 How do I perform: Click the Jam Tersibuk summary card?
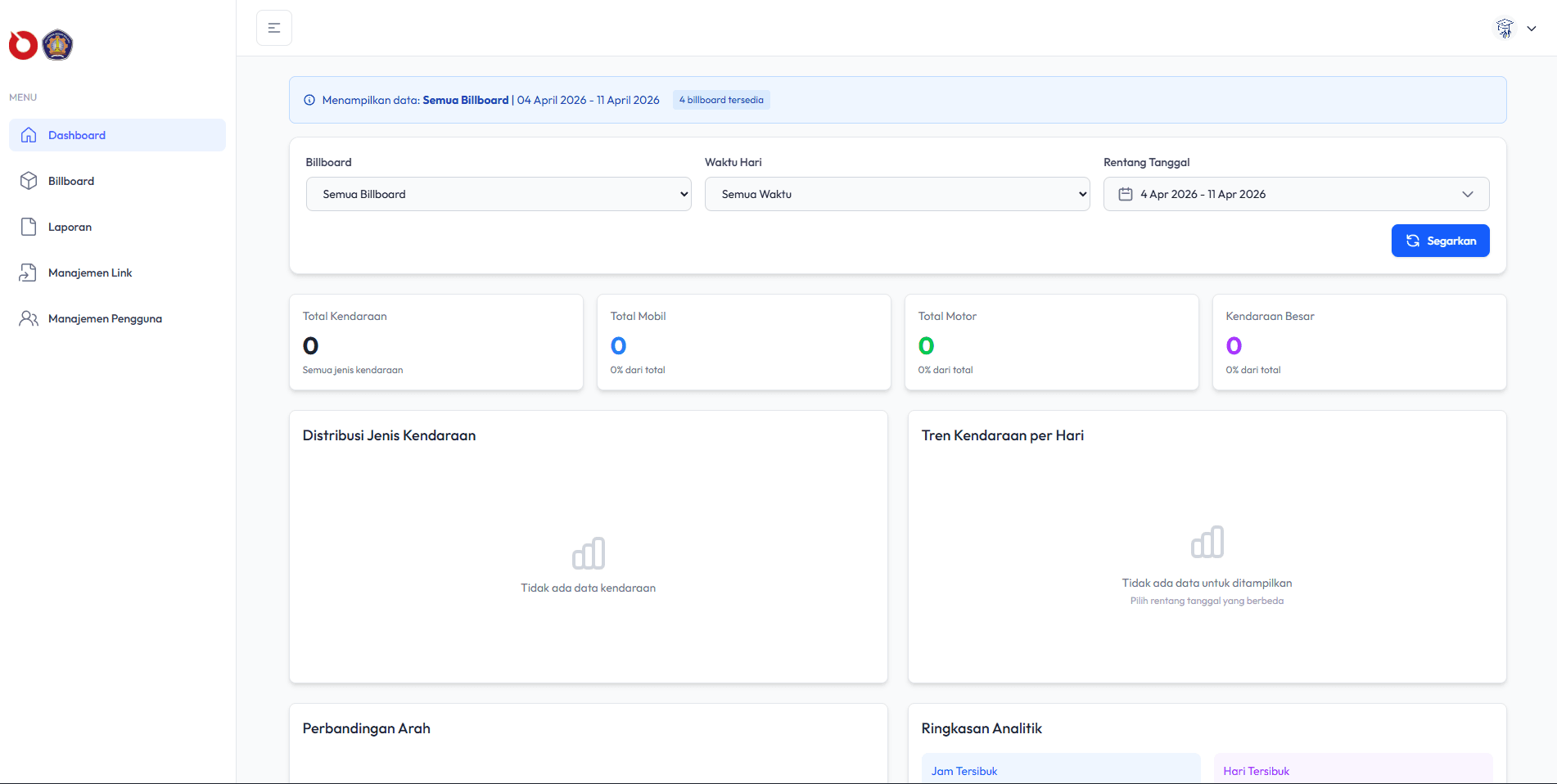(1061, 769)
